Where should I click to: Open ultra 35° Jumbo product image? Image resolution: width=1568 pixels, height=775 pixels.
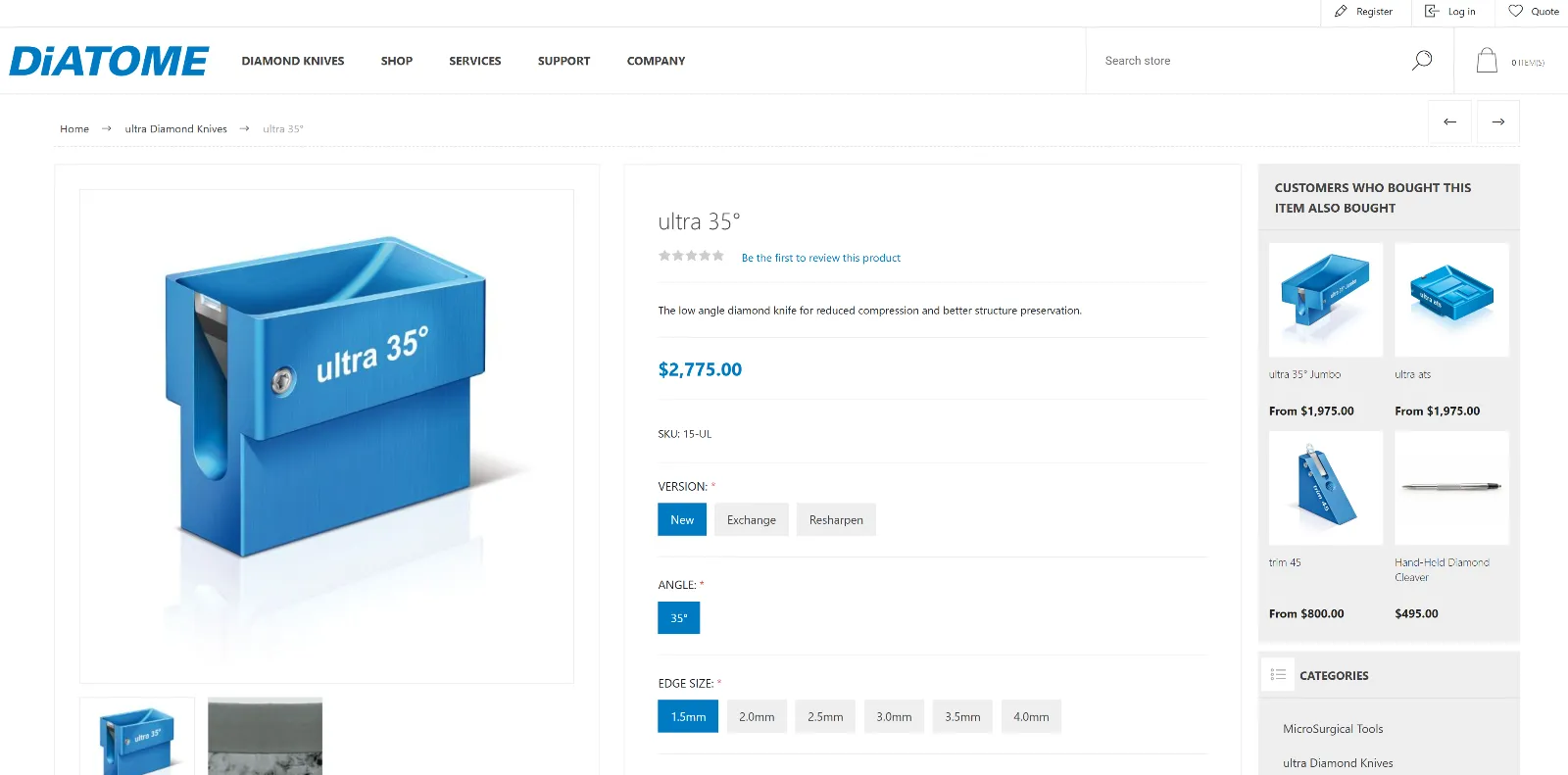pos(1326,300)
